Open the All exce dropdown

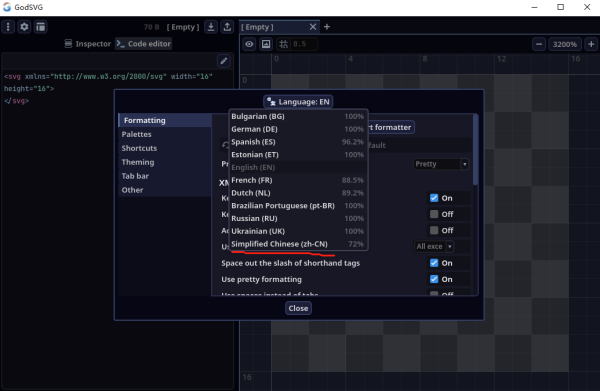[x=434, y=246]
